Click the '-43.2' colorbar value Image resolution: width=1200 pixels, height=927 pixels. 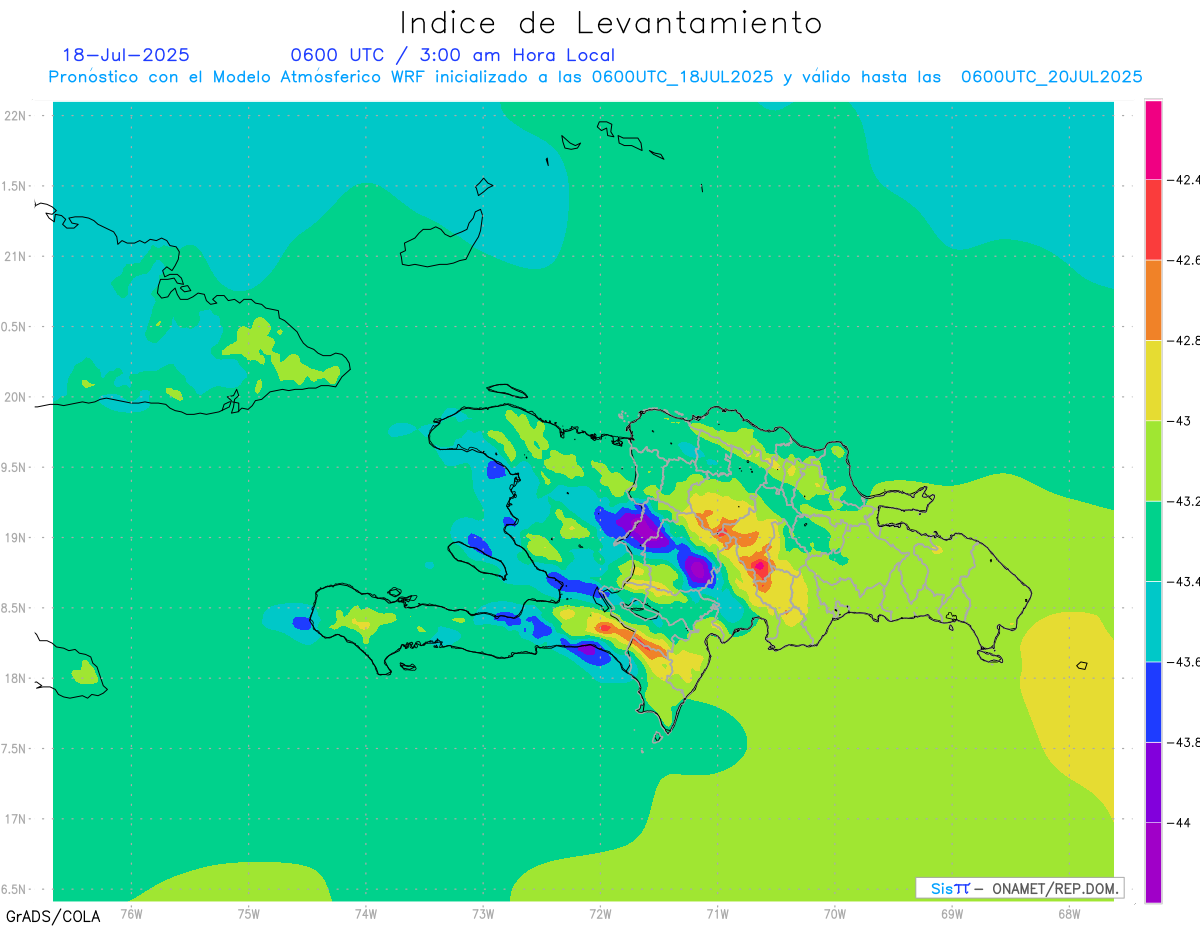[x=1182, y=501]
